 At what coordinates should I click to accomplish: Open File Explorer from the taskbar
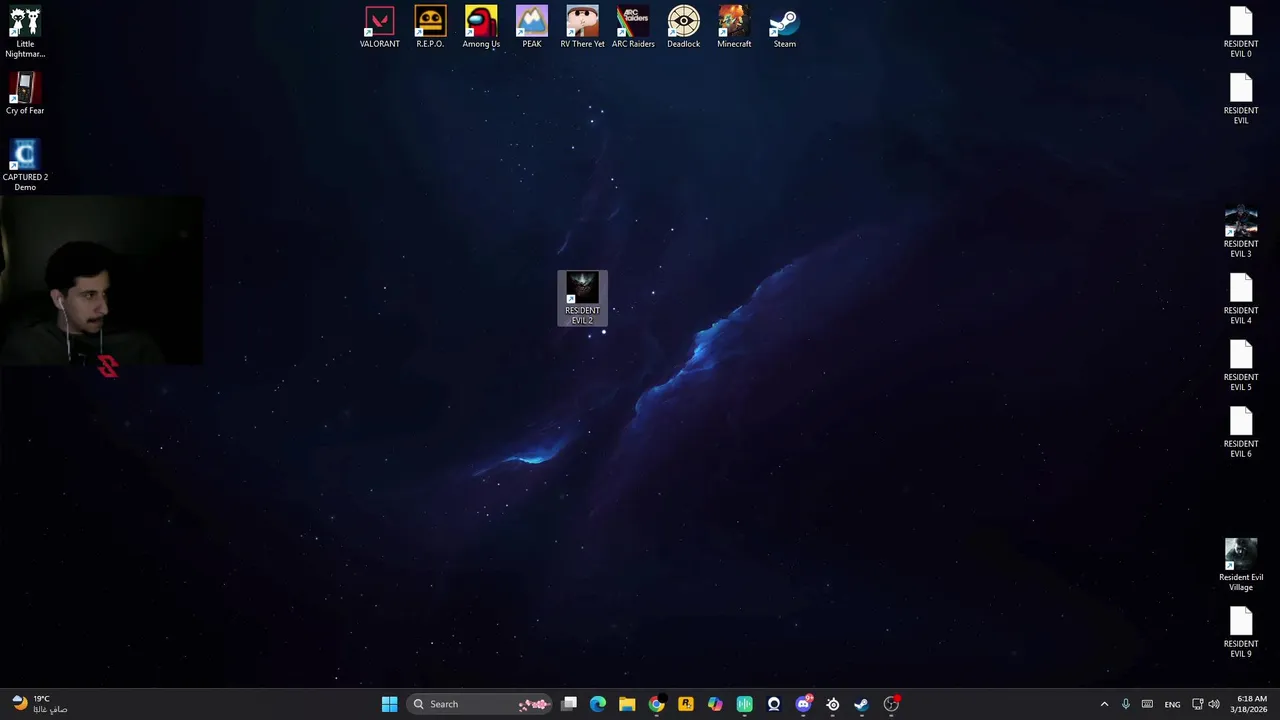[x=627, y=704]
